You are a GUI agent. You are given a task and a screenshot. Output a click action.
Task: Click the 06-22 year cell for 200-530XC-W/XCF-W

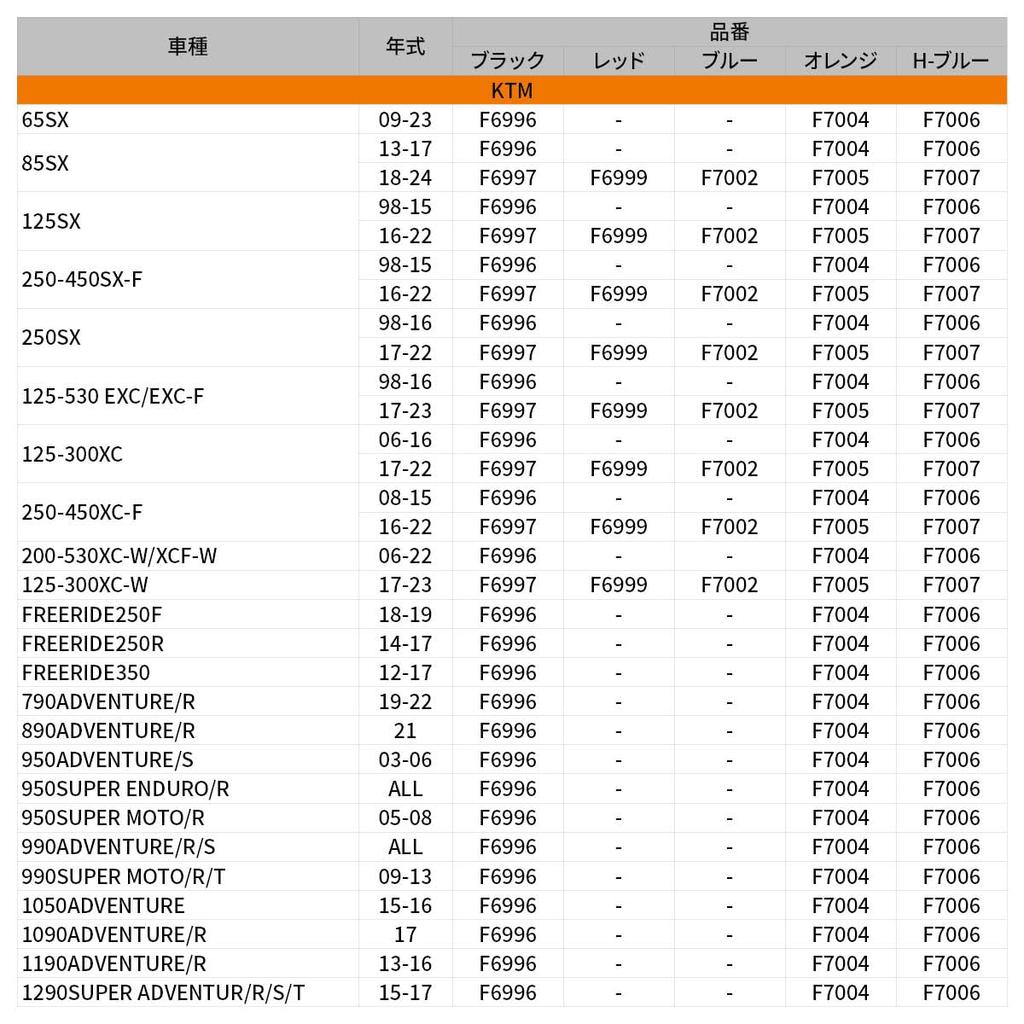click(405, 556)
